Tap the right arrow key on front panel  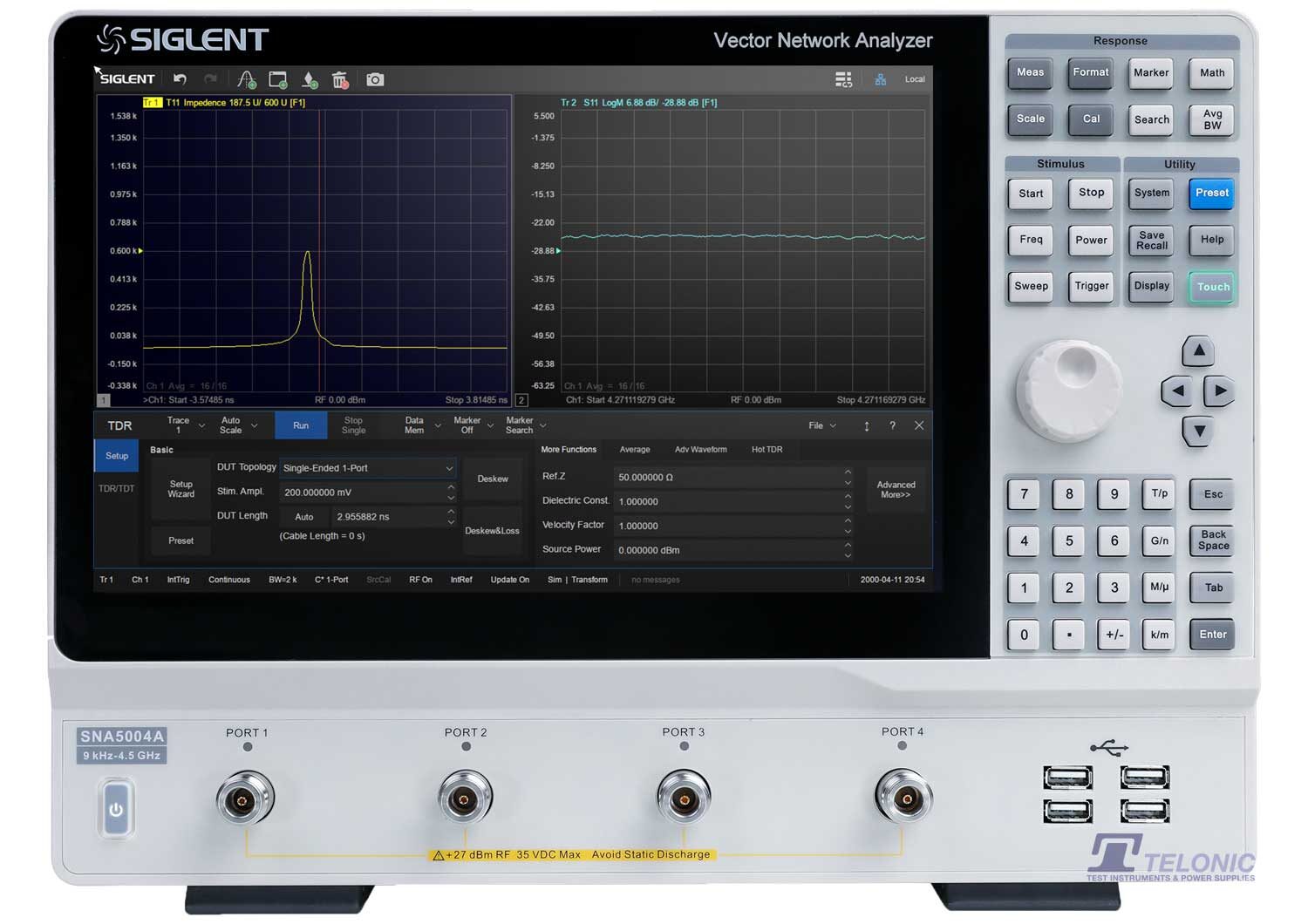(x=1220, y=391)
